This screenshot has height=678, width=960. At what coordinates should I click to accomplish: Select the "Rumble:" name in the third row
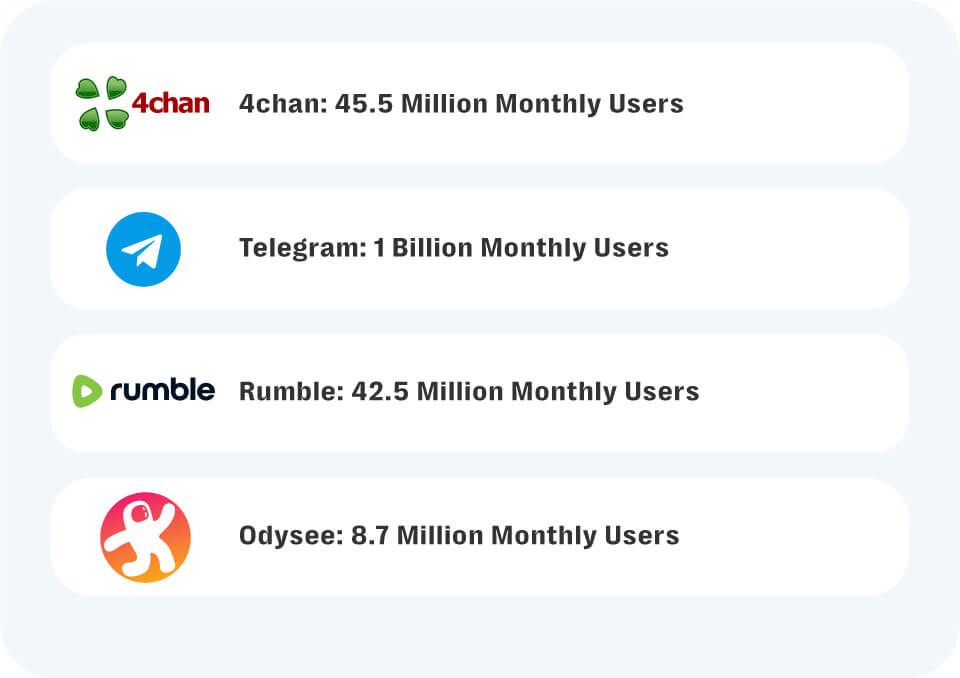(290, 391)
